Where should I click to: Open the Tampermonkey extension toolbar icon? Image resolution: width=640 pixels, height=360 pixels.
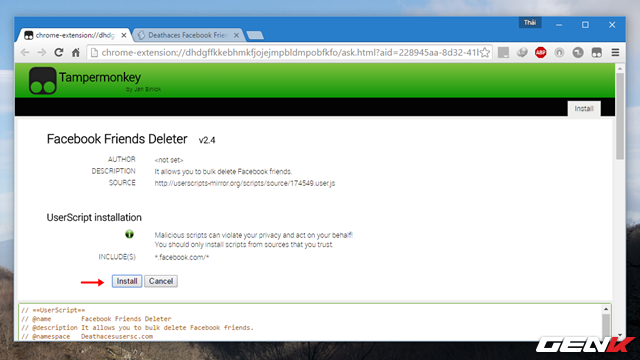[x=596, y=52]
